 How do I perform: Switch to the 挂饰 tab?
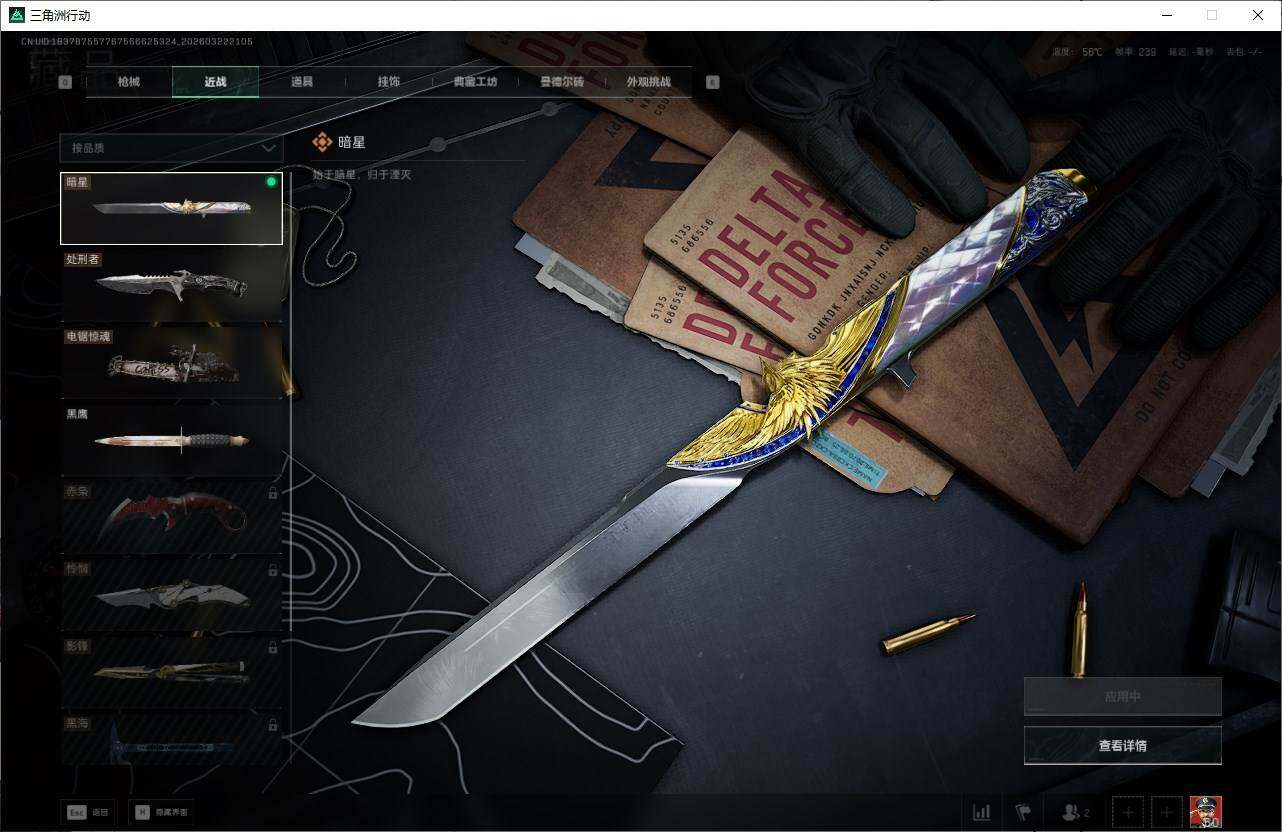tap(388, 82)
